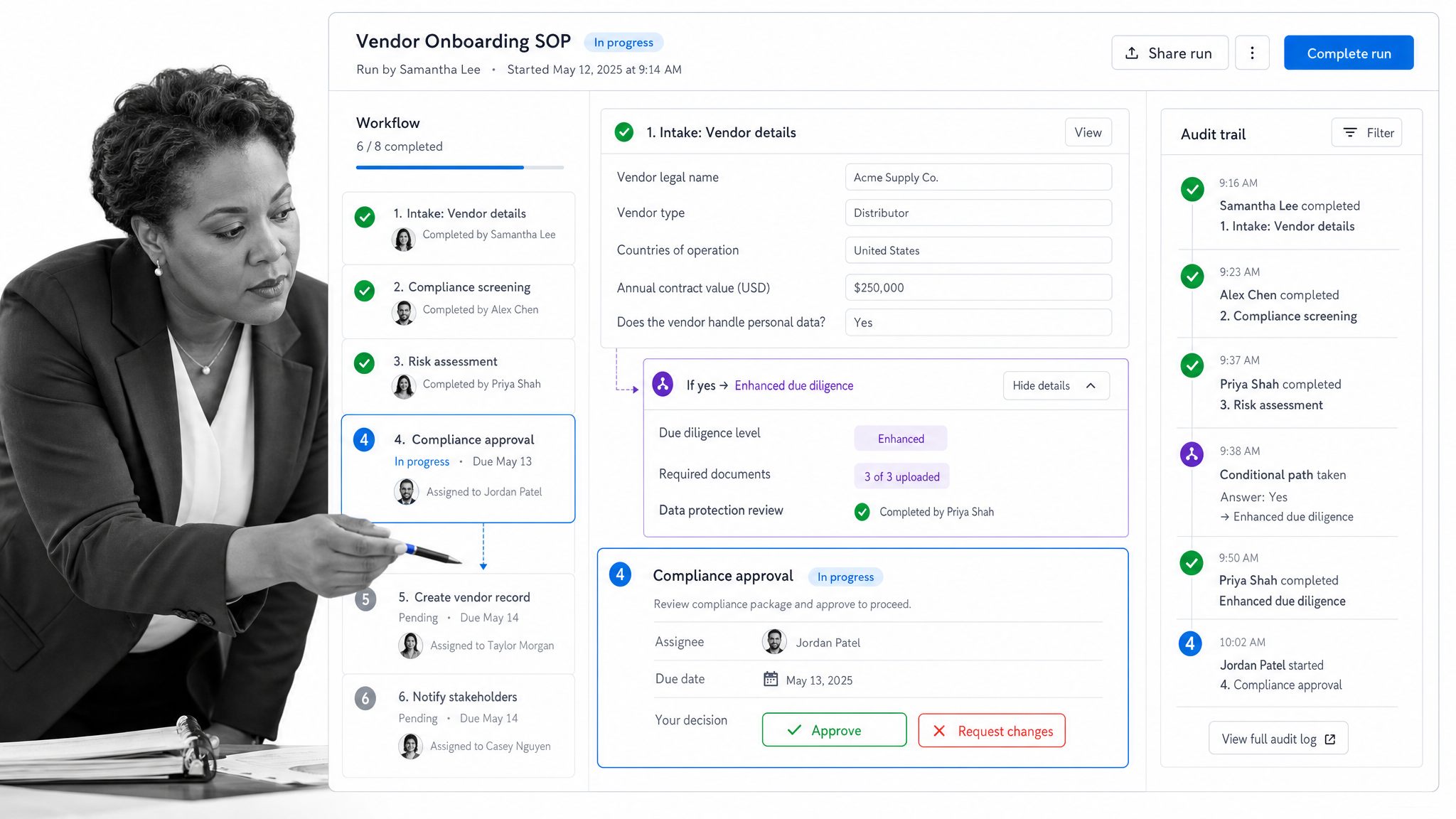
Task: Click green check of 9:23 AM audit entry
Action: coord(1192,277)
